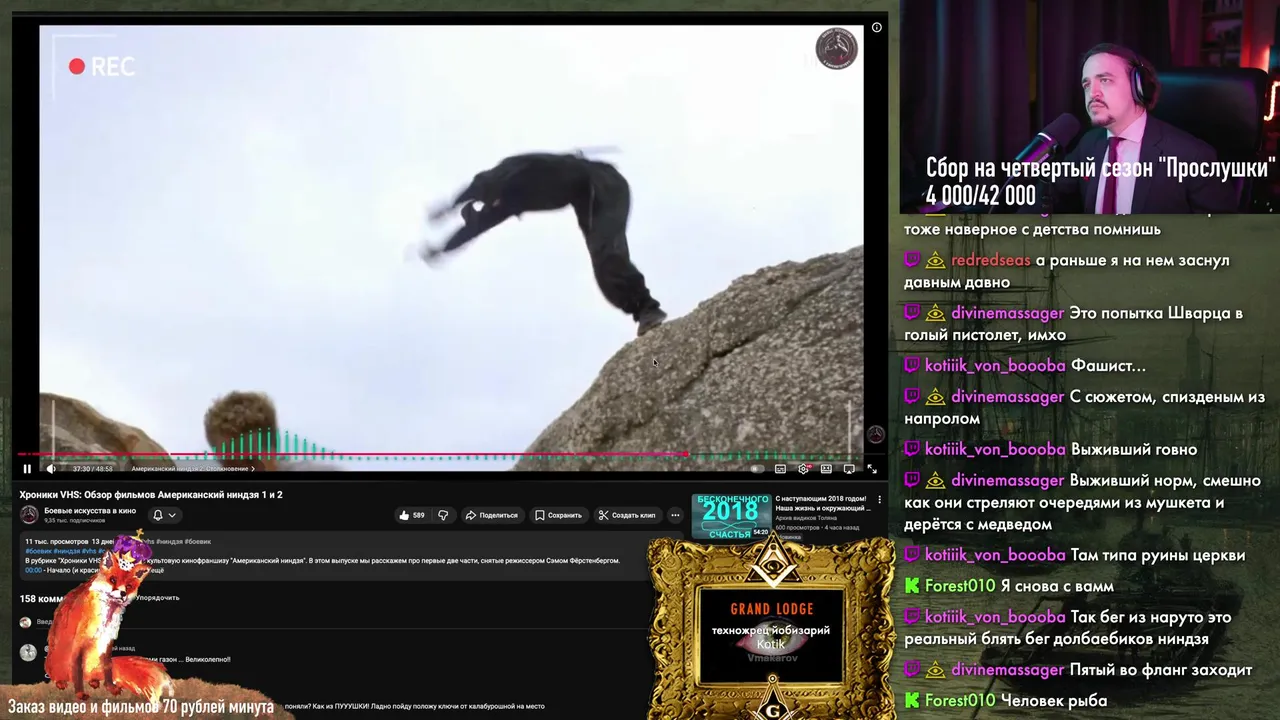Viewport: 1280px width, 720px height.
Task: Click chat username redredseas
Action: (x=990, y=260)
